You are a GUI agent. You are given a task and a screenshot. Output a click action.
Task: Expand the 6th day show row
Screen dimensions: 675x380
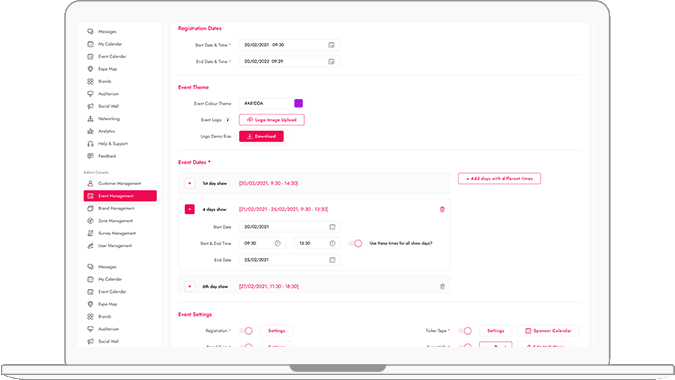[190, 287]
